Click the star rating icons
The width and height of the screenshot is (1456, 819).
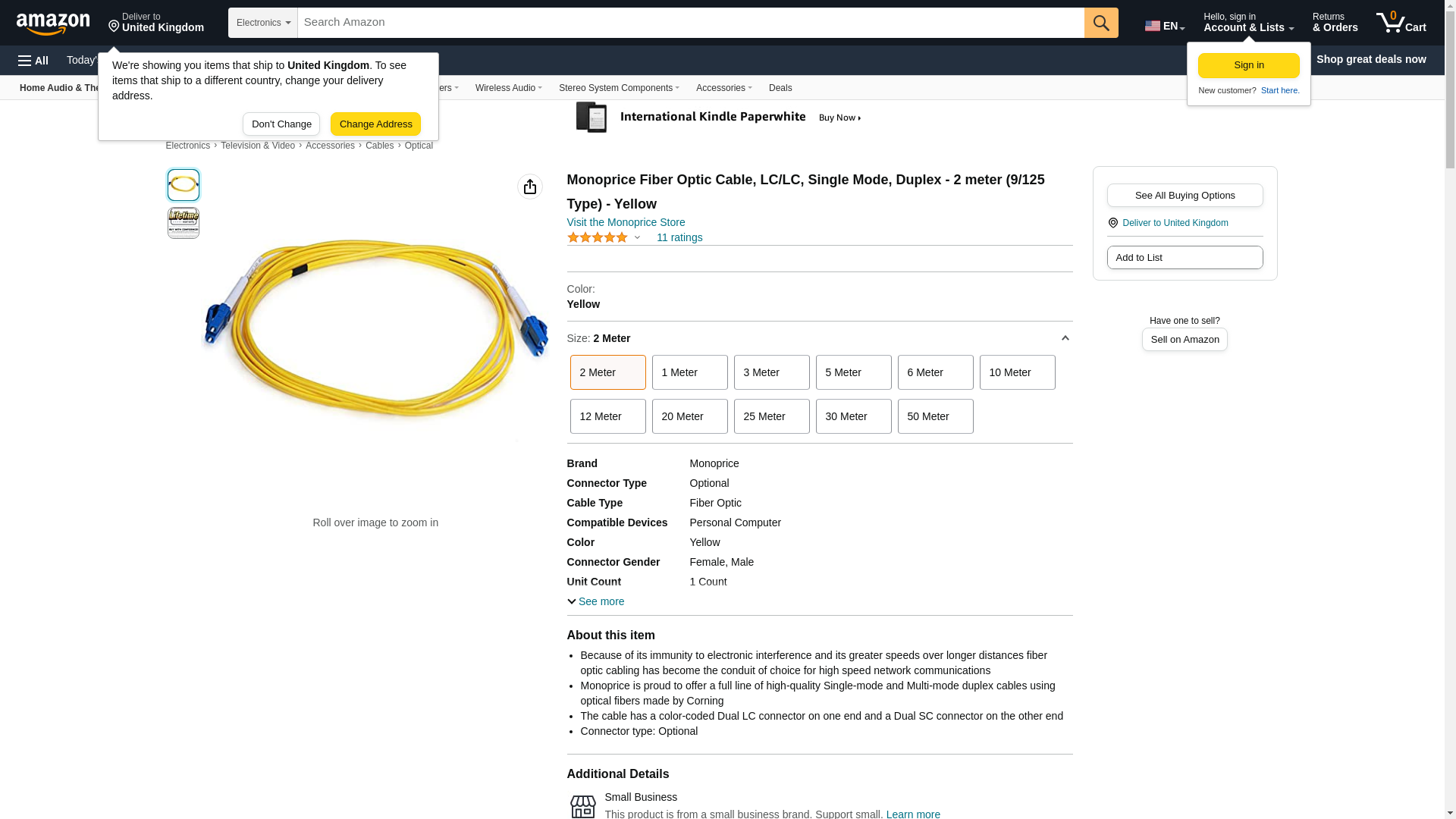point(597,238)
